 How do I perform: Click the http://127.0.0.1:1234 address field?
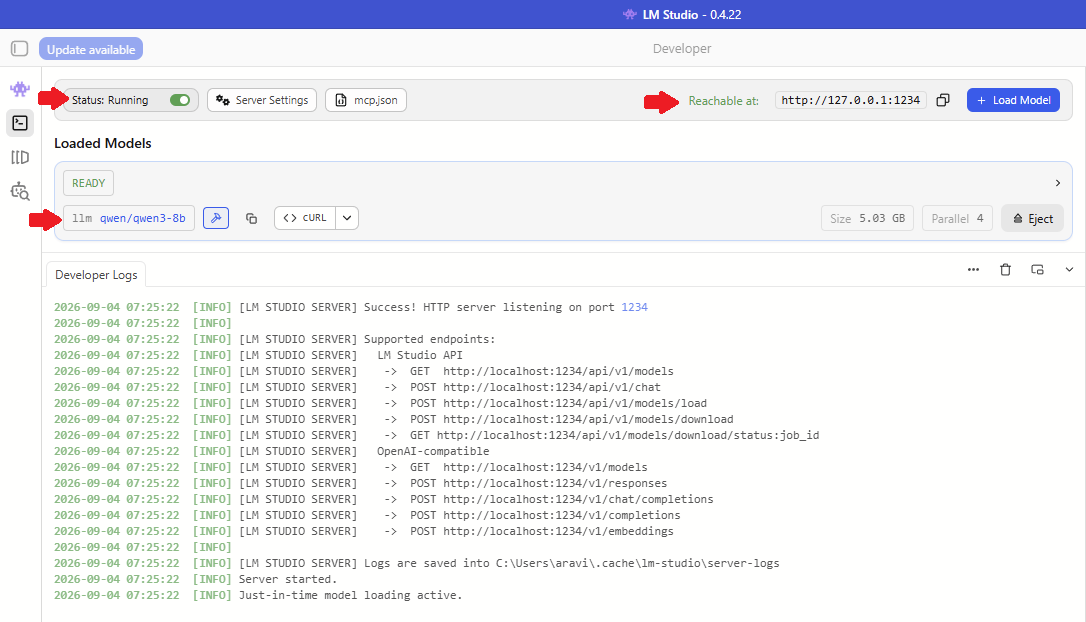pyautogui.click(x=851, y=100)
